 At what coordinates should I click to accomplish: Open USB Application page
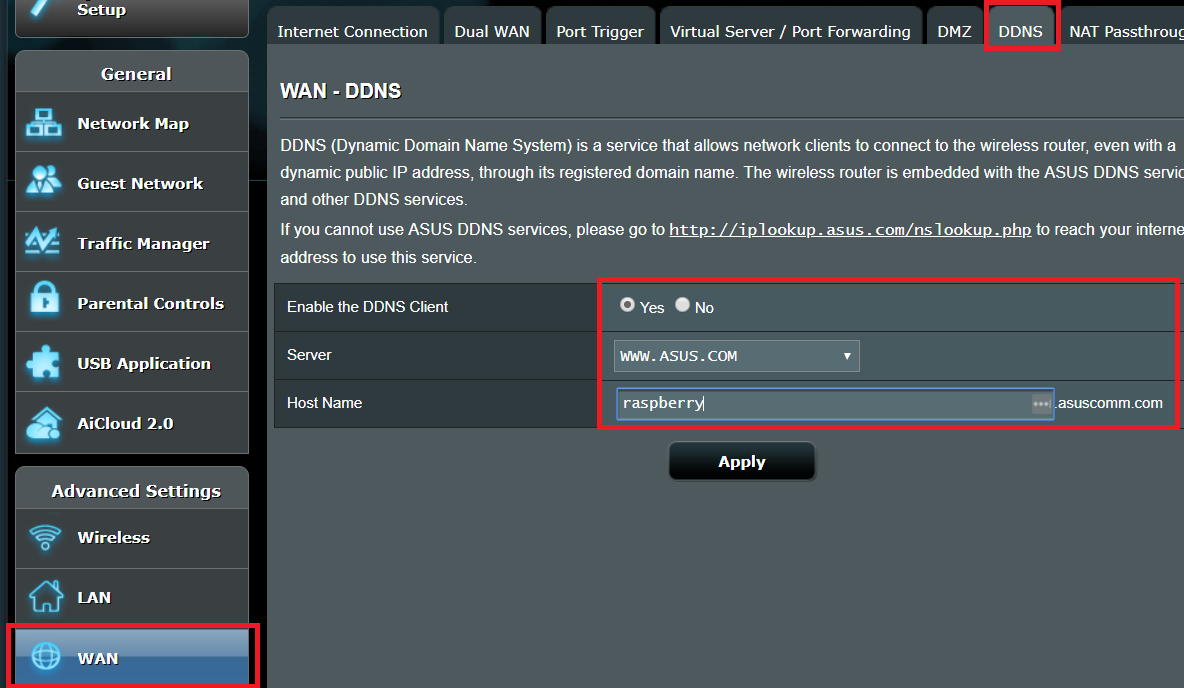(x=132, y=363)
